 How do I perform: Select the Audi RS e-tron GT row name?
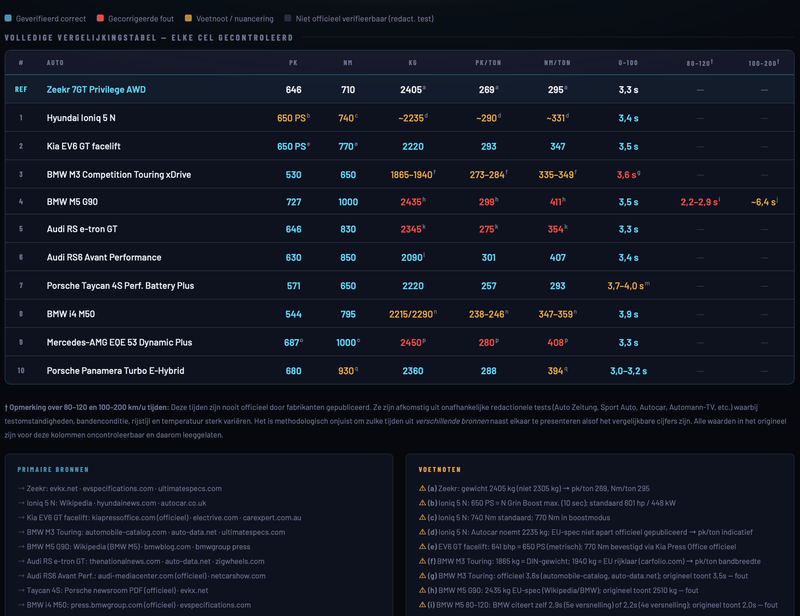coord(82,229)
